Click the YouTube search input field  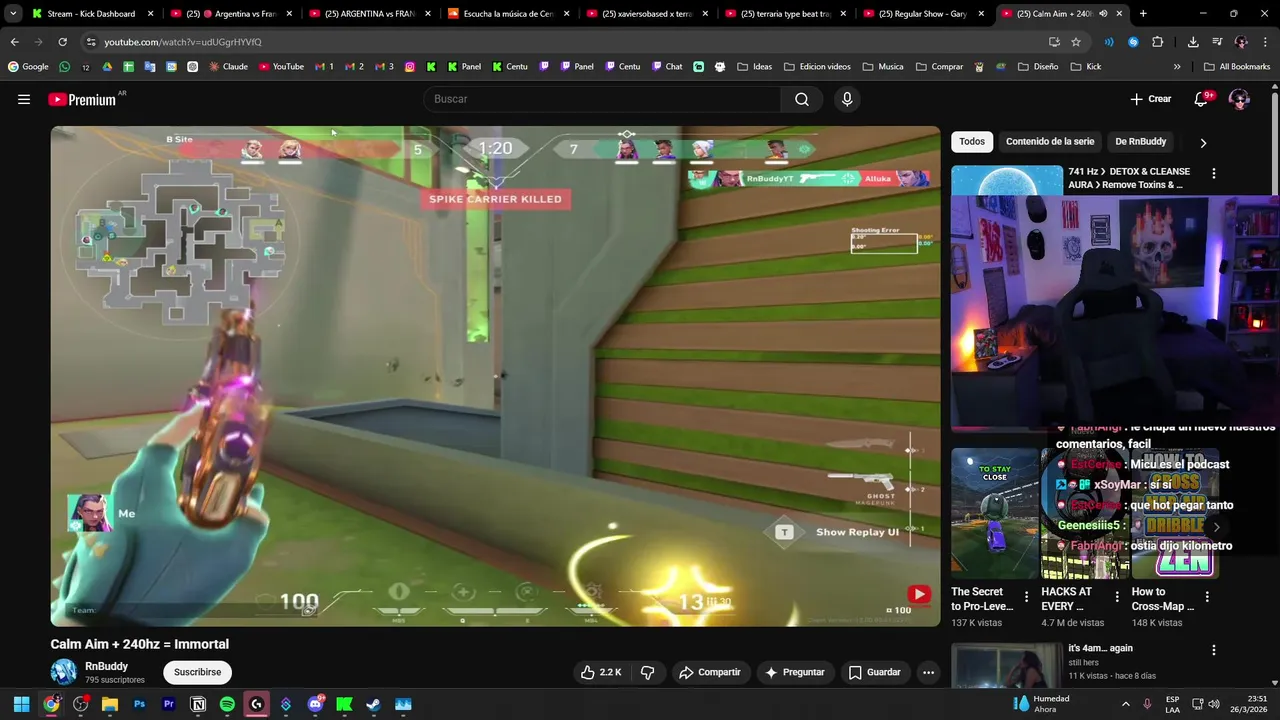(x=602, y=99)
